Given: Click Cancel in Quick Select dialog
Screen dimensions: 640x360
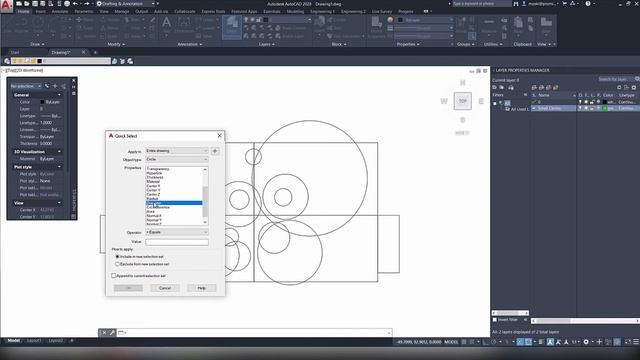Looking at the screenshot, I should (x=165, y=288).
